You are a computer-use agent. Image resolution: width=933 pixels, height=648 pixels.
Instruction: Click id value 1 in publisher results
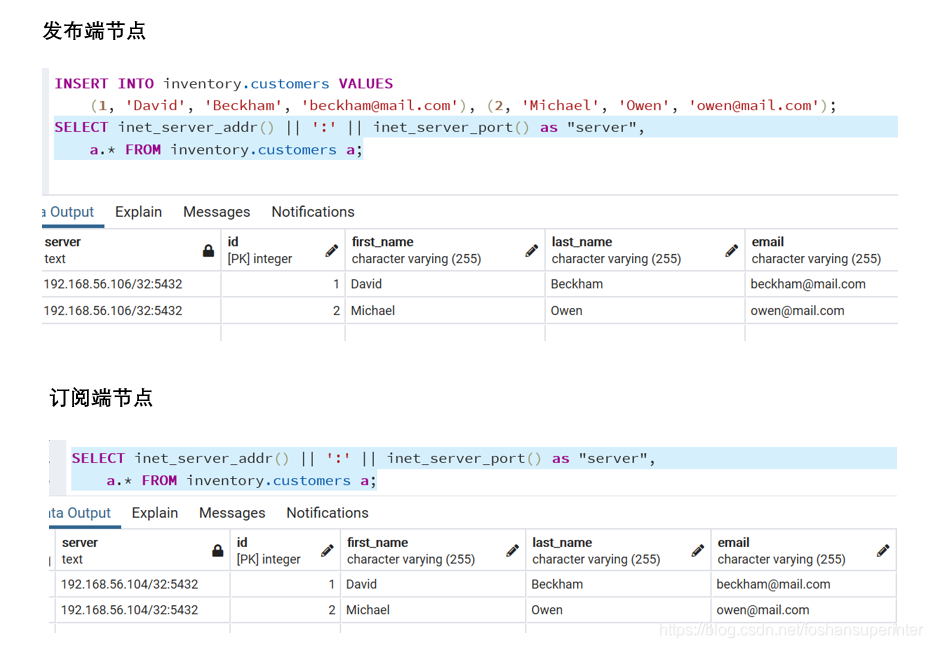[x=283, y=284]
